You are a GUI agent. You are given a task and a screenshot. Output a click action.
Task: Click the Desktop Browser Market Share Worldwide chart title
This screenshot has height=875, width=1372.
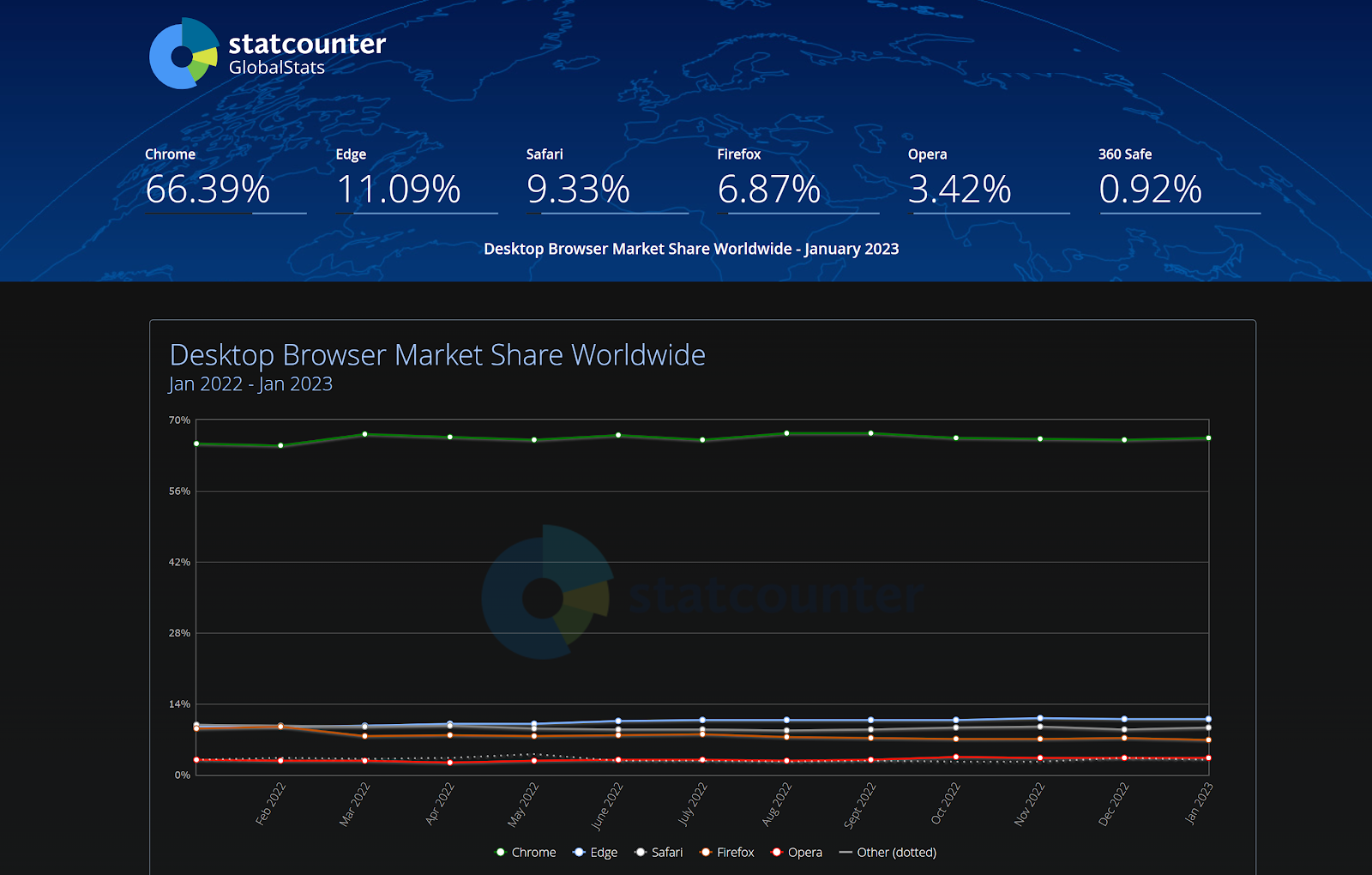(x=437, y=354)
